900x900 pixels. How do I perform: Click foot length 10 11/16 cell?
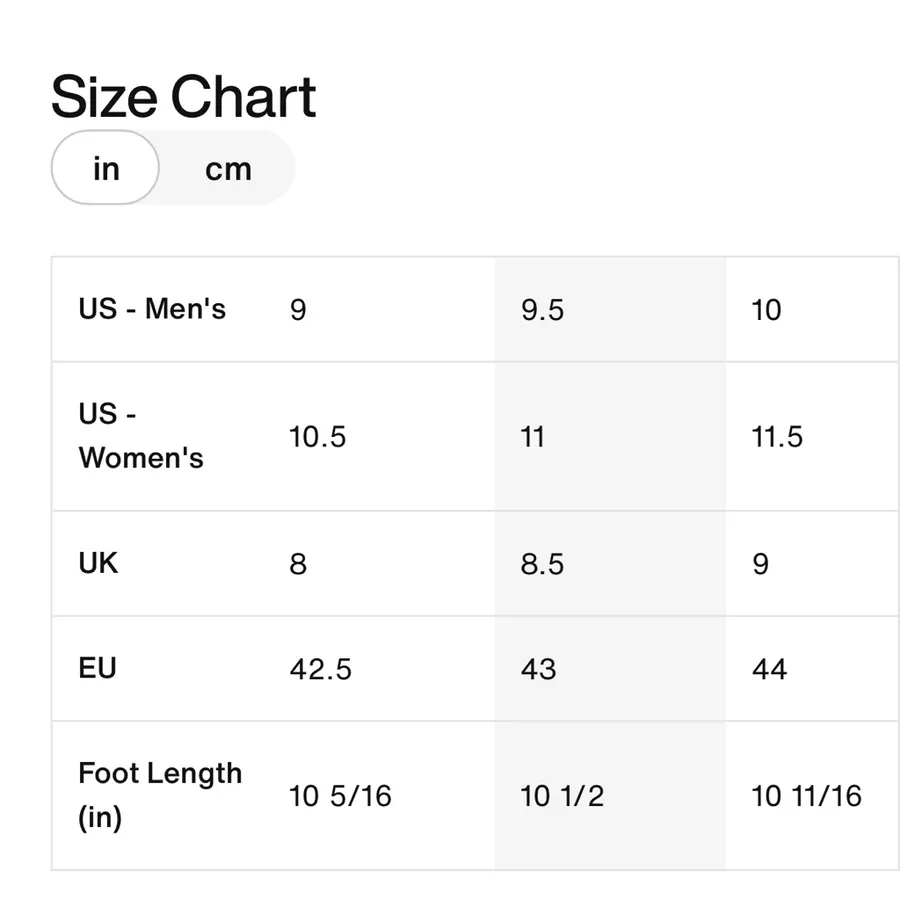click(x=812, y=796)
